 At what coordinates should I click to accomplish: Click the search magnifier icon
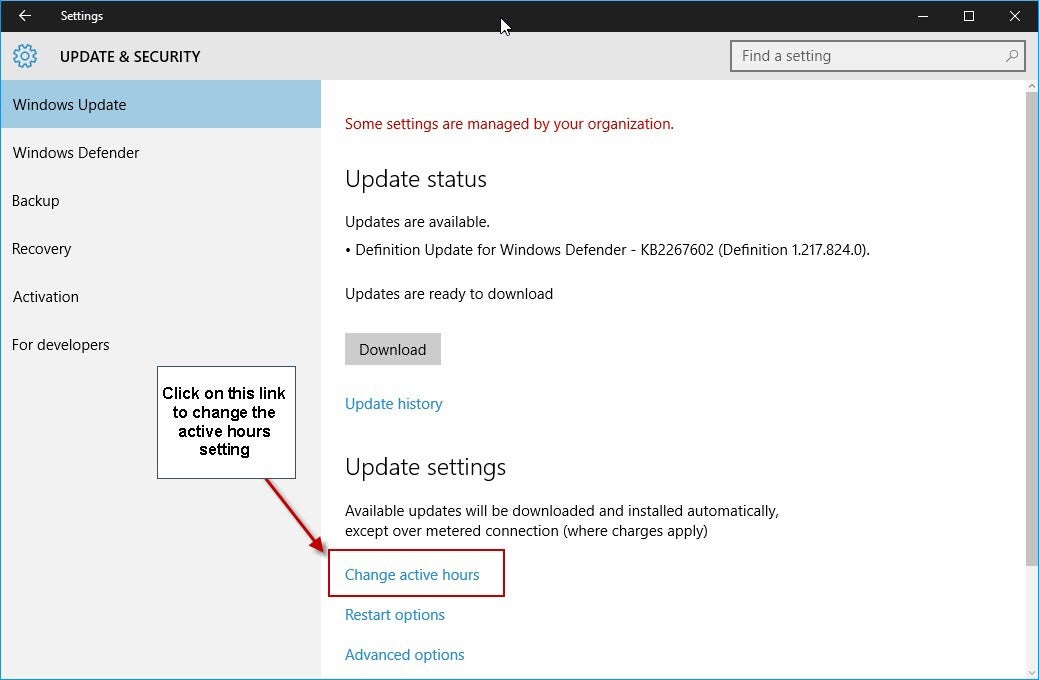pos(1011,56)
